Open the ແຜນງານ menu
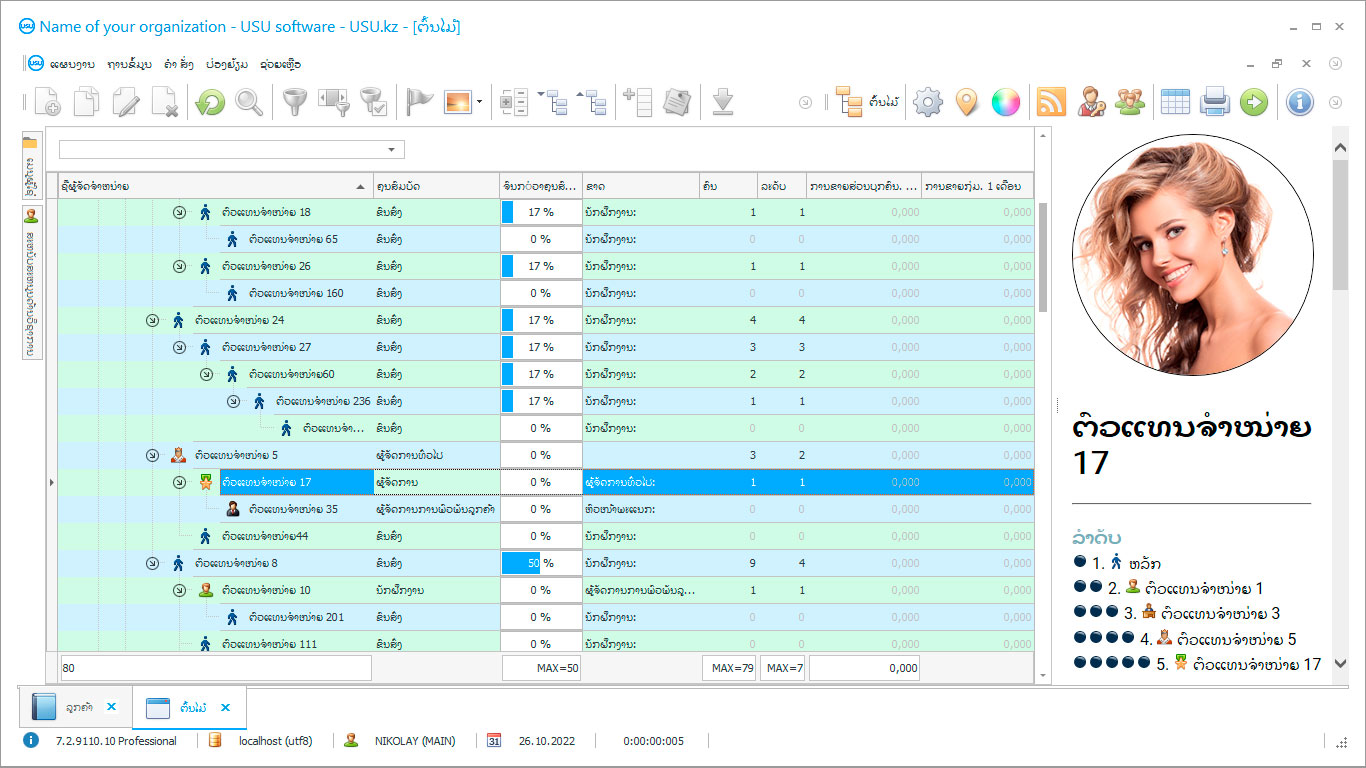The height and width of the screenshot is (768, 1366). pos(72,64)
